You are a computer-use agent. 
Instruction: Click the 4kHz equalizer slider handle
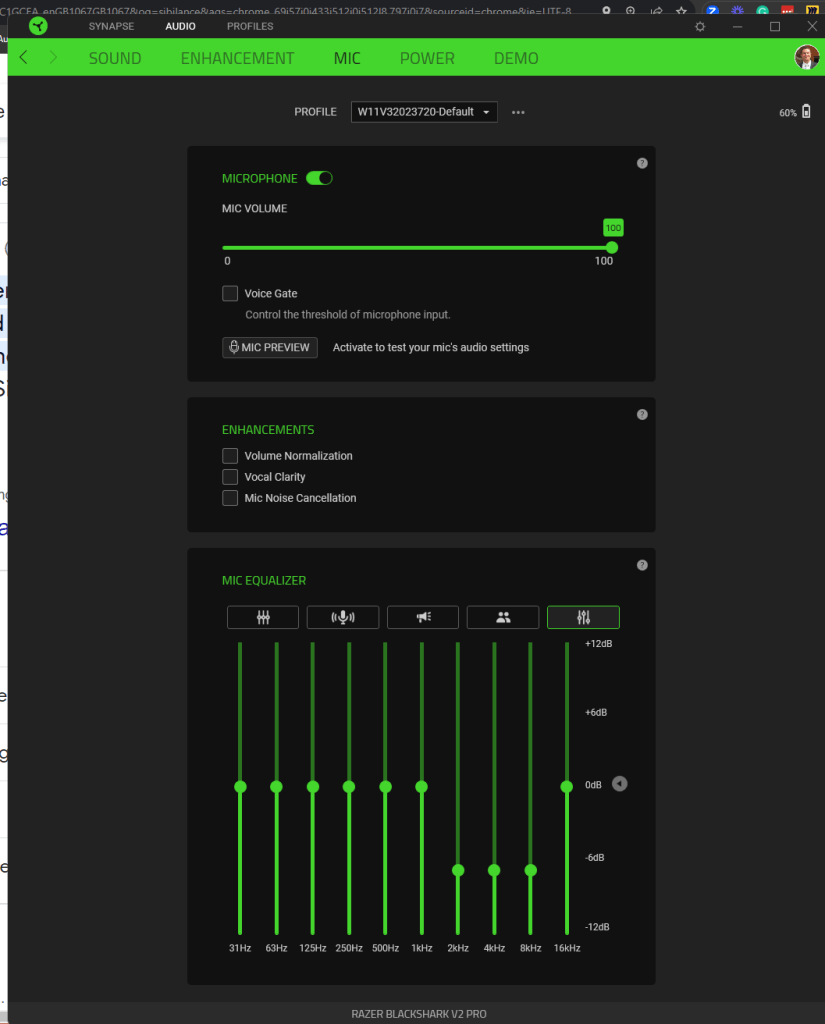tap(494, 870)
